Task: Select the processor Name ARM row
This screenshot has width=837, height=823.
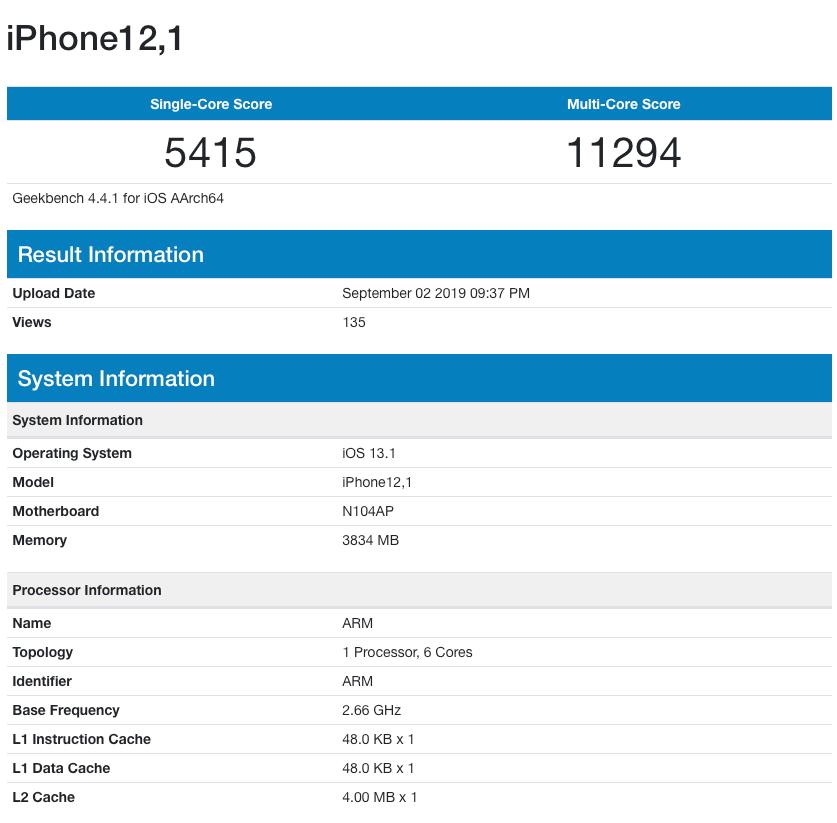Action: 357,623
